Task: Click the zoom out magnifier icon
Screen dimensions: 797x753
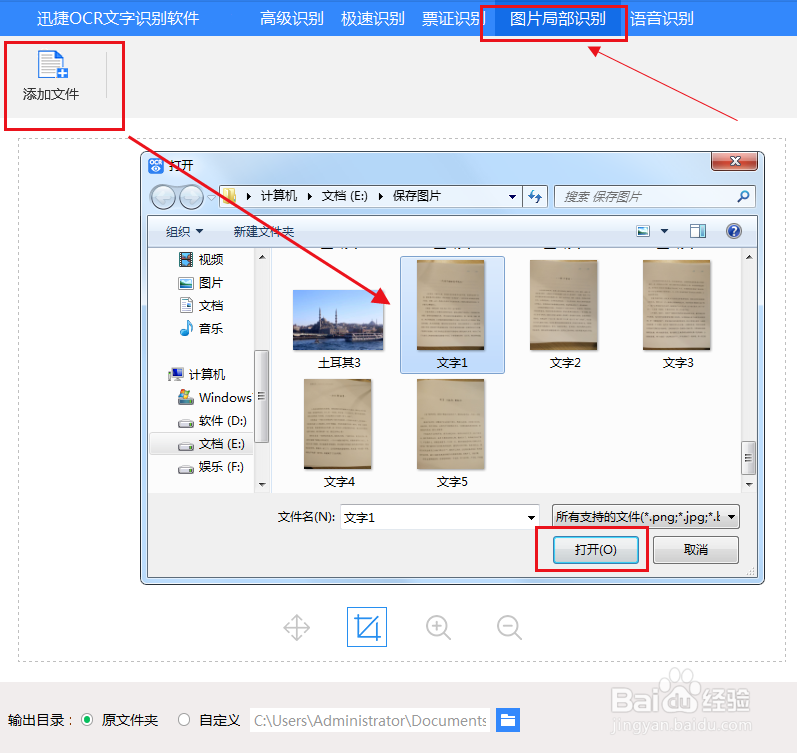Action: click(509, 627)
